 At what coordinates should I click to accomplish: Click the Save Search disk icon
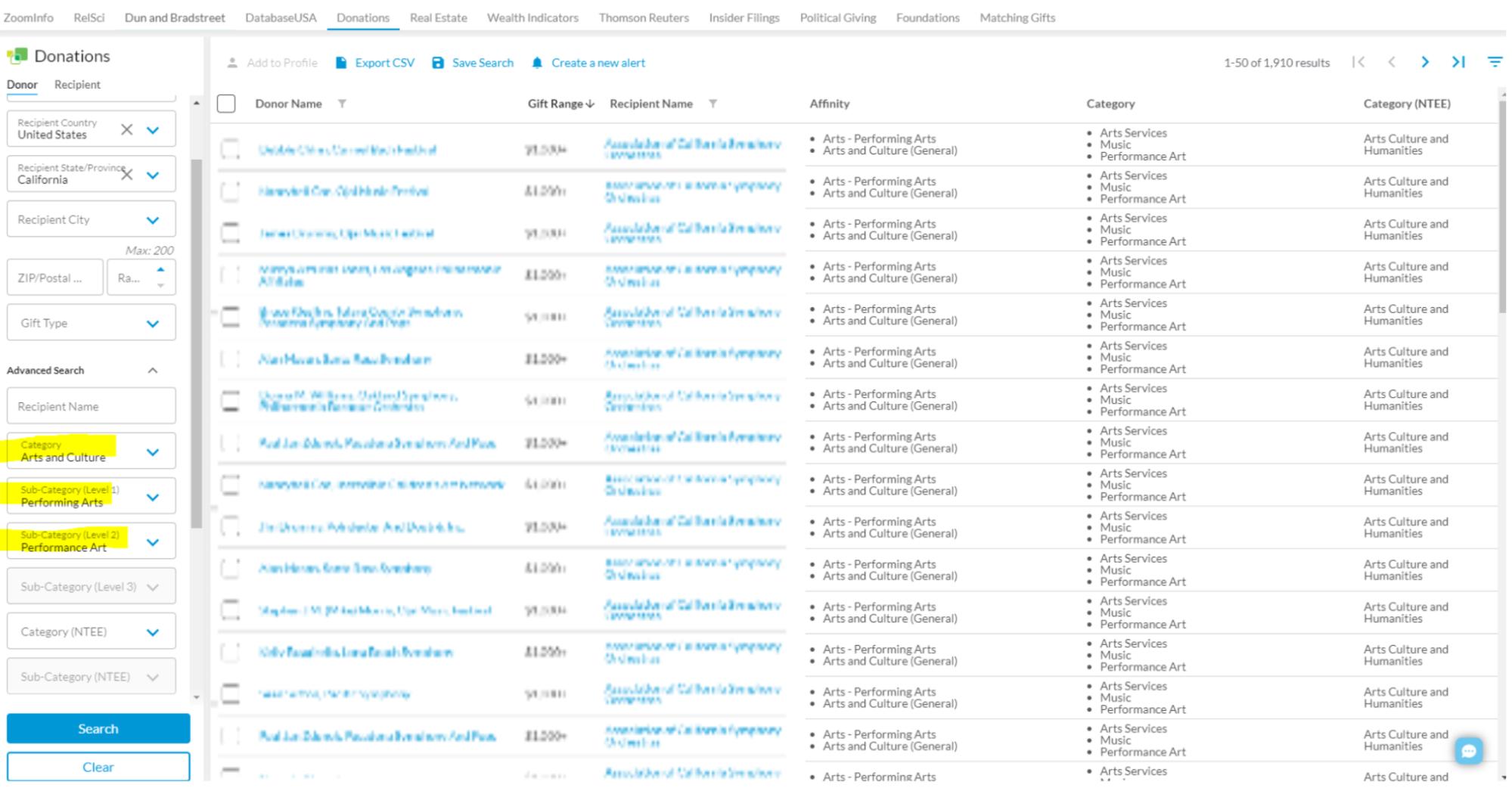(x=438, y=63)
